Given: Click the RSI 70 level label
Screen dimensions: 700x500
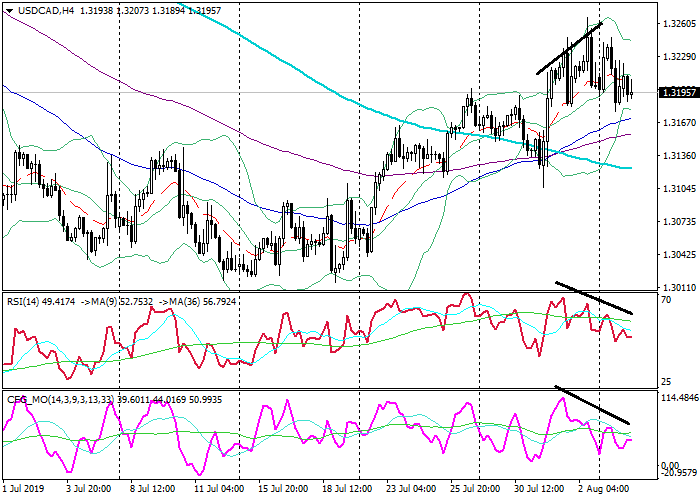Looking at the screenshot, I should (x=665, y=299).
